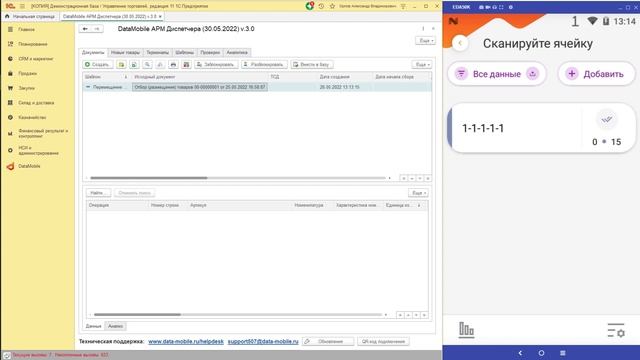
Task: Open Еще dropdown in documents toolbar
Action: pos(422,64)
